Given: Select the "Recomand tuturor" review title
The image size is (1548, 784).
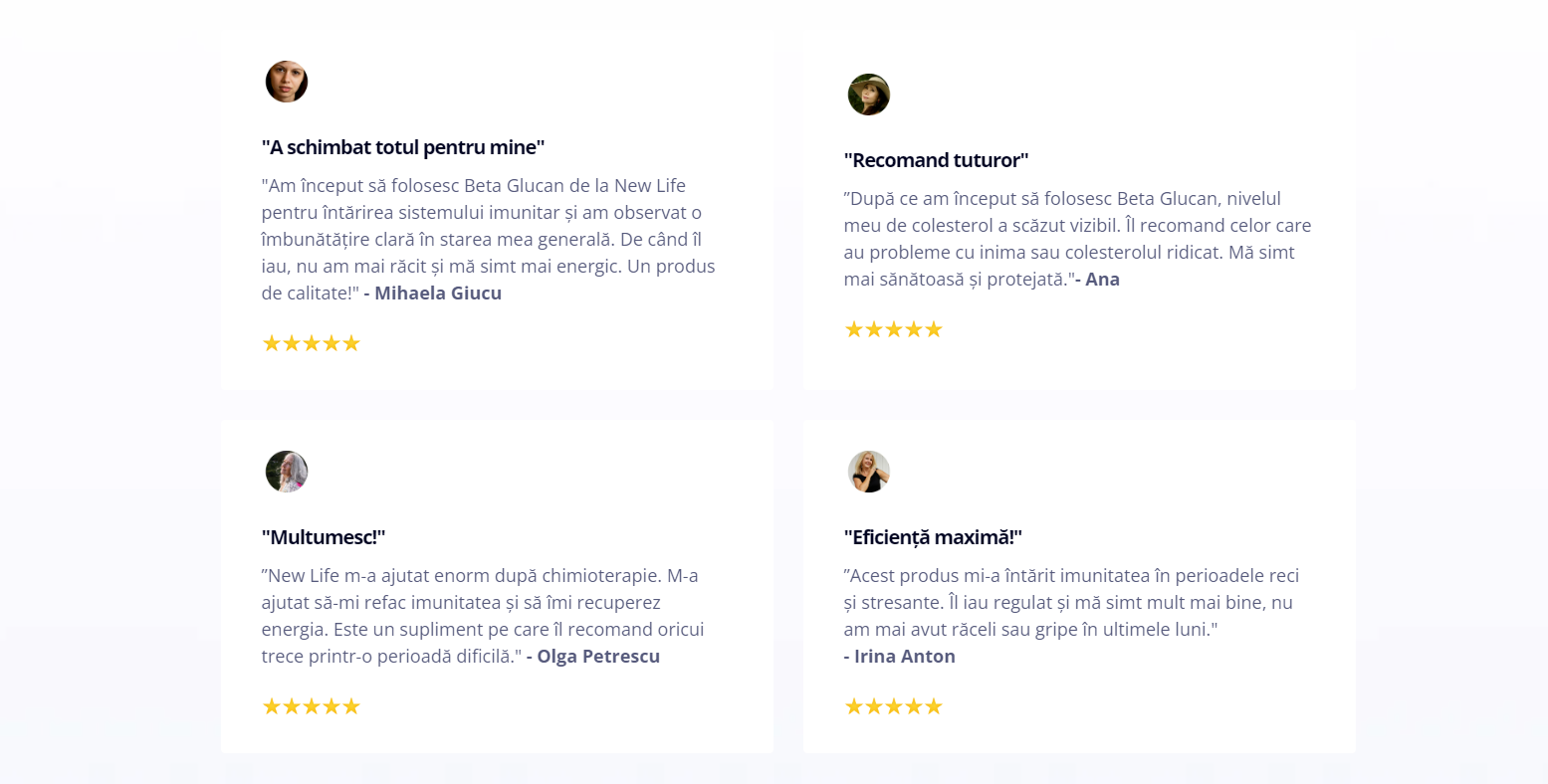Looking at the screenshot, I should point(936,160).
